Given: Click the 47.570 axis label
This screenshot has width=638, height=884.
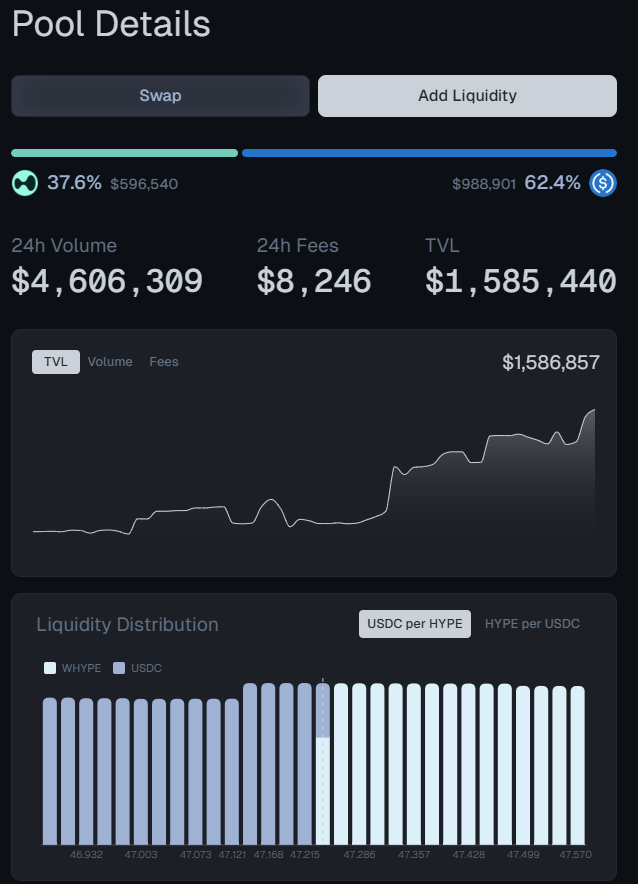Looking at the screenshot, I should click(x=575, y=855).
